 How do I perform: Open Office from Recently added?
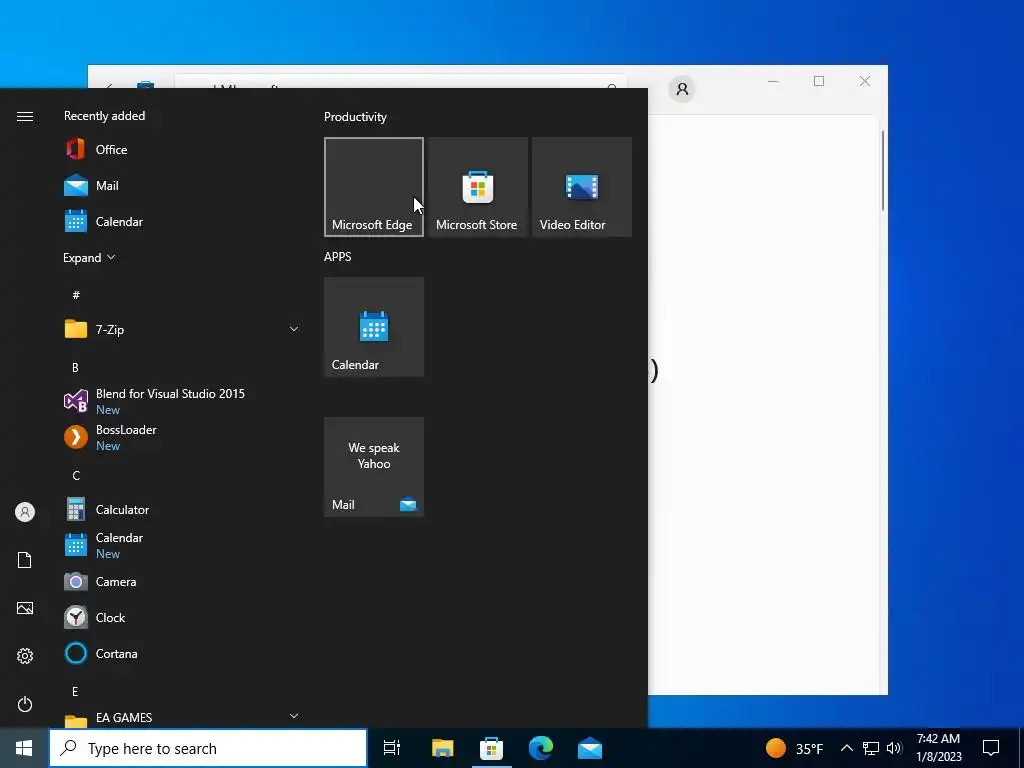pyautogui.click(x=183, y=150)
